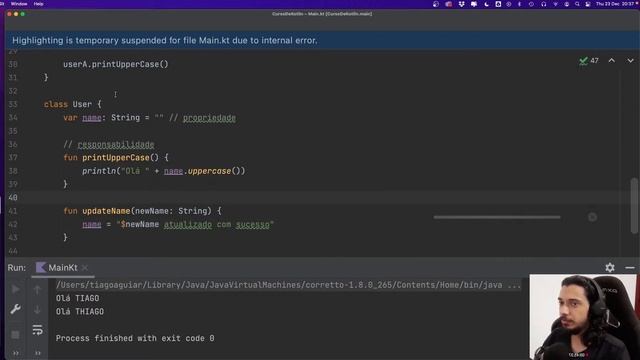
Task: Click the uppercase() call on line 38
Action: tap(216, 171)
